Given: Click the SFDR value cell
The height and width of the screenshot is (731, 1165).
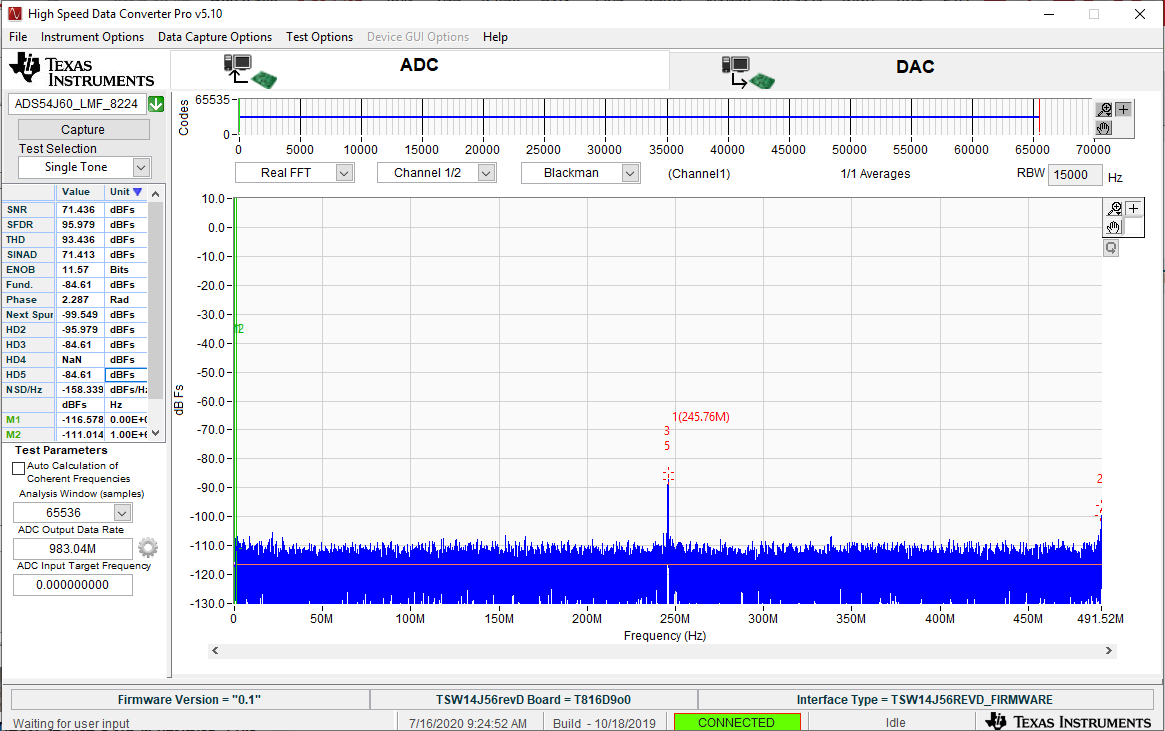Looking at the screenshot, I should (79, 225).
